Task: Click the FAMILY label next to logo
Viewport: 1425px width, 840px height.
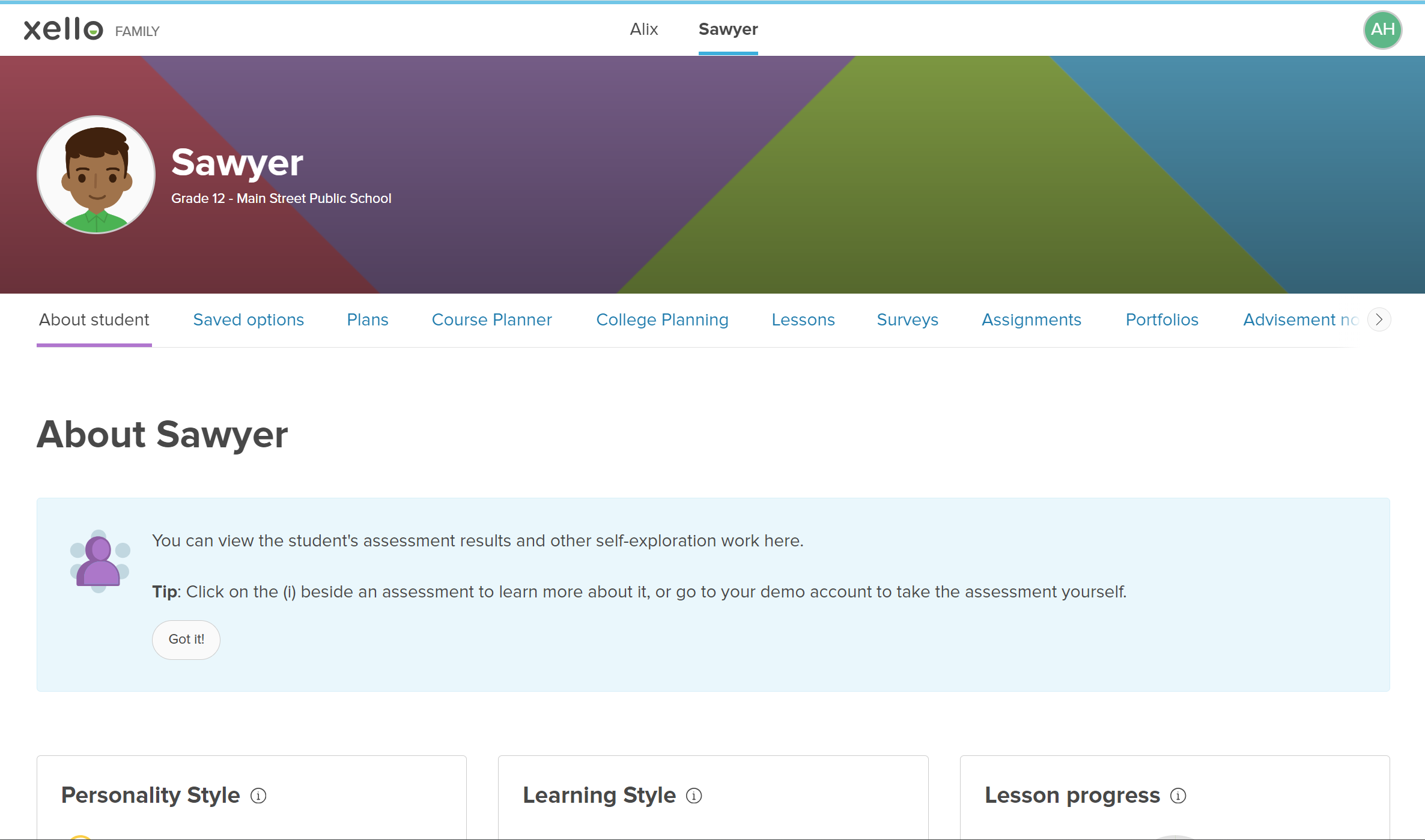Action: click(138, 31)
